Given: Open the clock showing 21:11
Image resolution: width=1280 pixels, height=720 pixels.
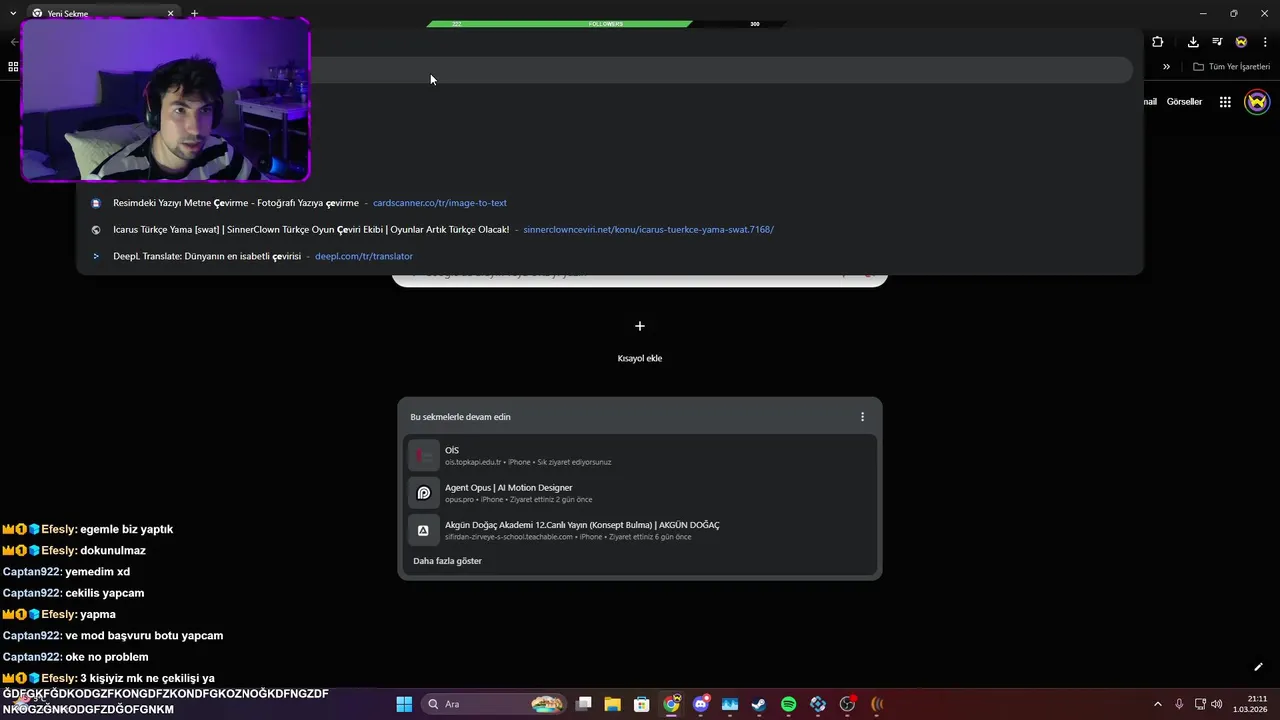Looking at the screenshot, I should tap(1250, 704).
